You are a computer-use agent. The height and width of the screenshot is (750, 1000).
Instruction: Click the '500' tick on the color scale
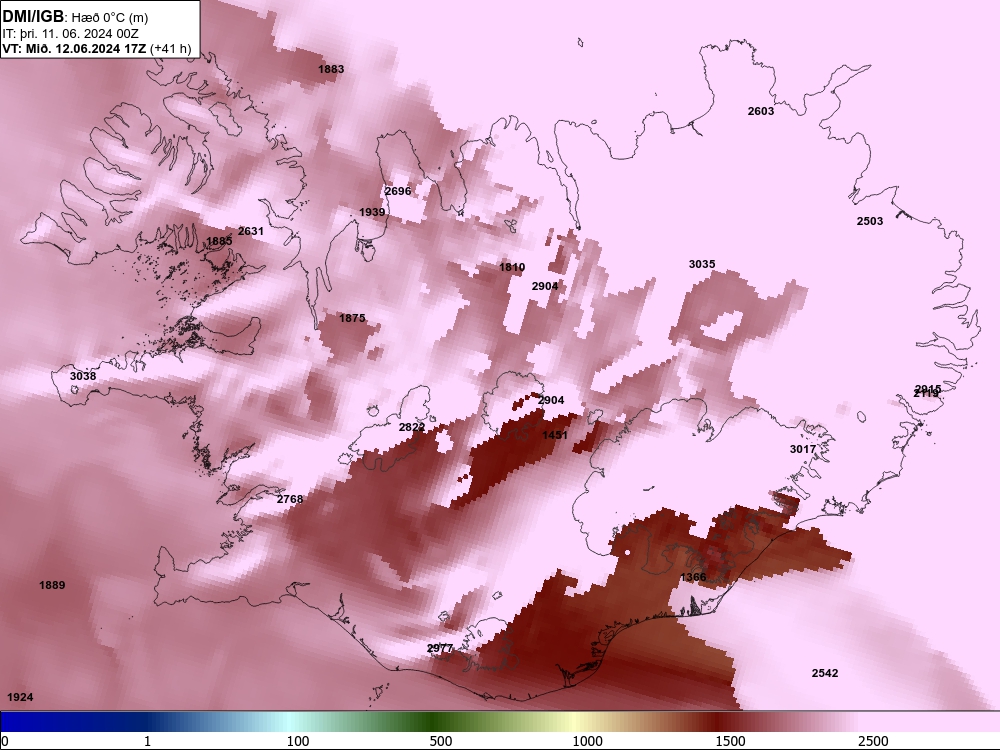[441, 741]
